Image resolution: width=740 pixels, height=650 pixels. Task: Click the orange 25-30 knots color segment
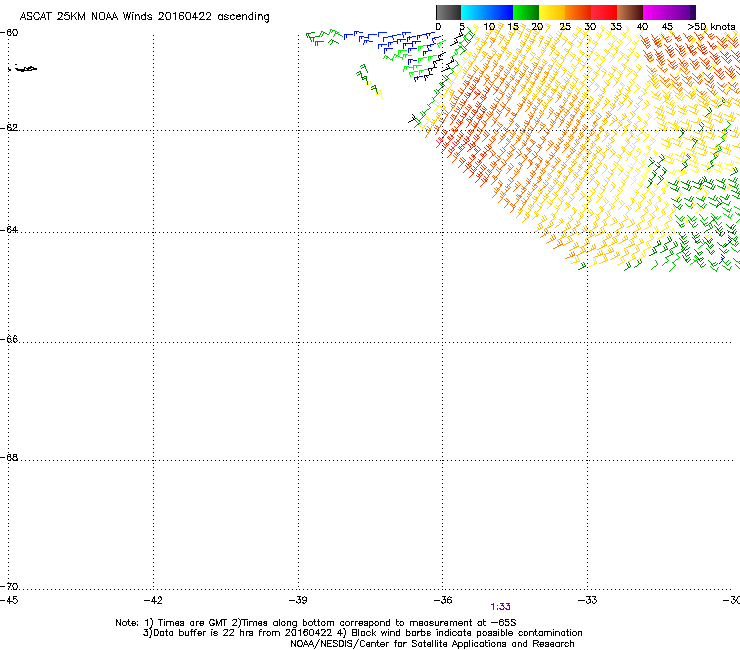coord(578,12)
